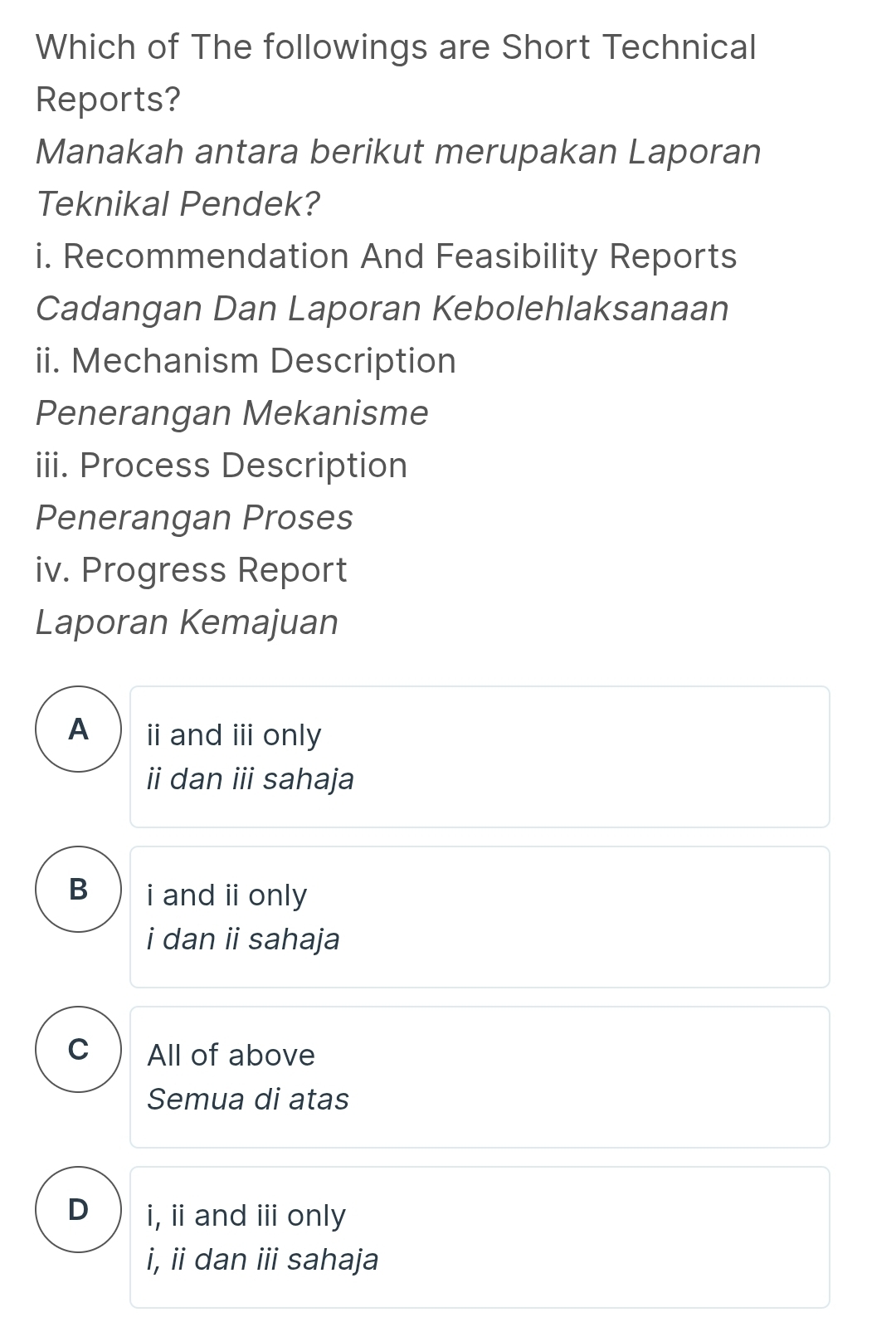
Task: Click the Malay text 'ii dan iii sahaja'
Action: click(251, 778)
